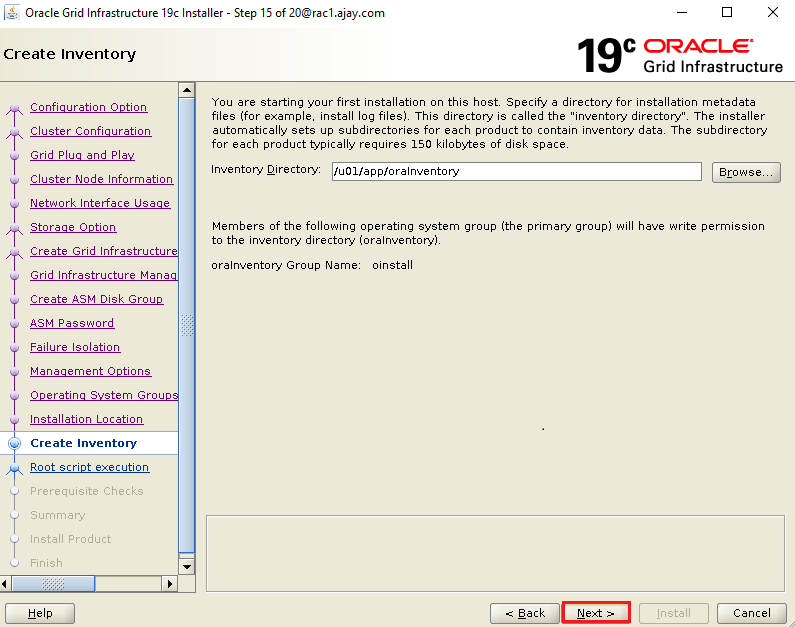Click the Create Inventory page heading

tap(70, 54)
